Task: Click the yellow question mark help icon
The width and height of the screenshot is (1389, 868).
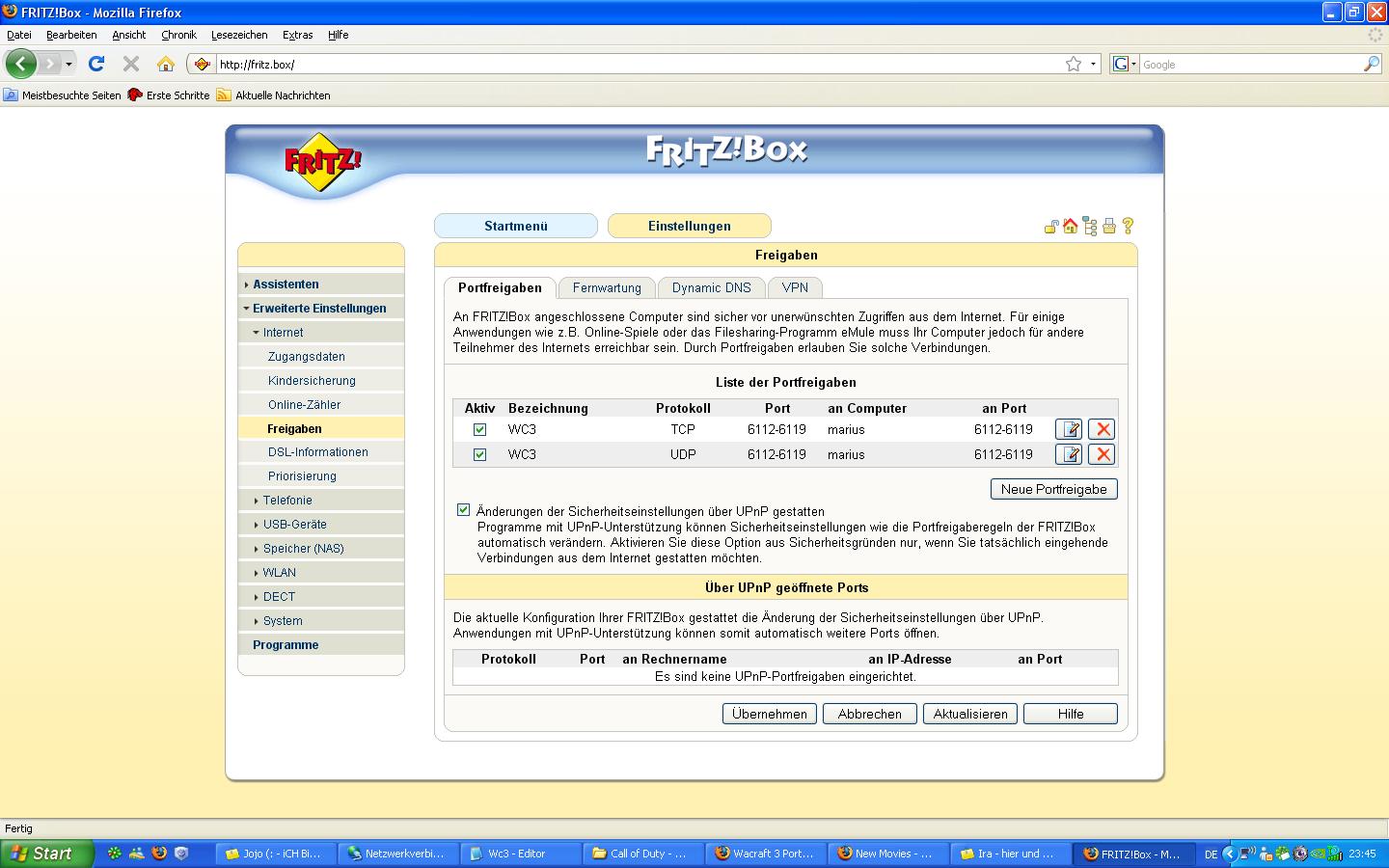Action: point(1128,226)
